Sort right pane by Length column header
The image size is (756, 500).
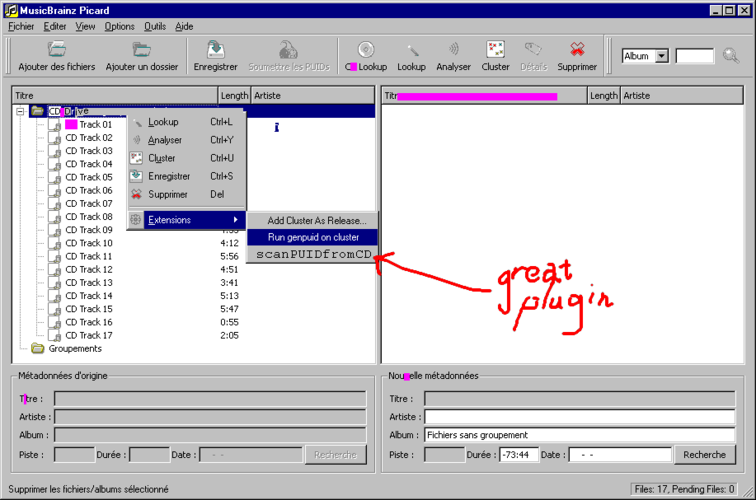pos(604,95)
